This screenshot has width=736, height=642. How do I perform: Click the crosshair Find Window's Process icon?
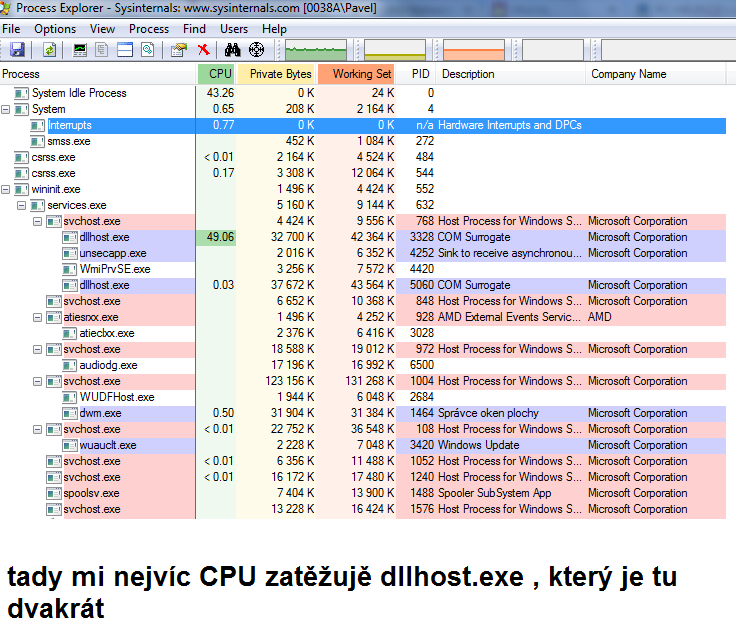click(x=256, y=49)
